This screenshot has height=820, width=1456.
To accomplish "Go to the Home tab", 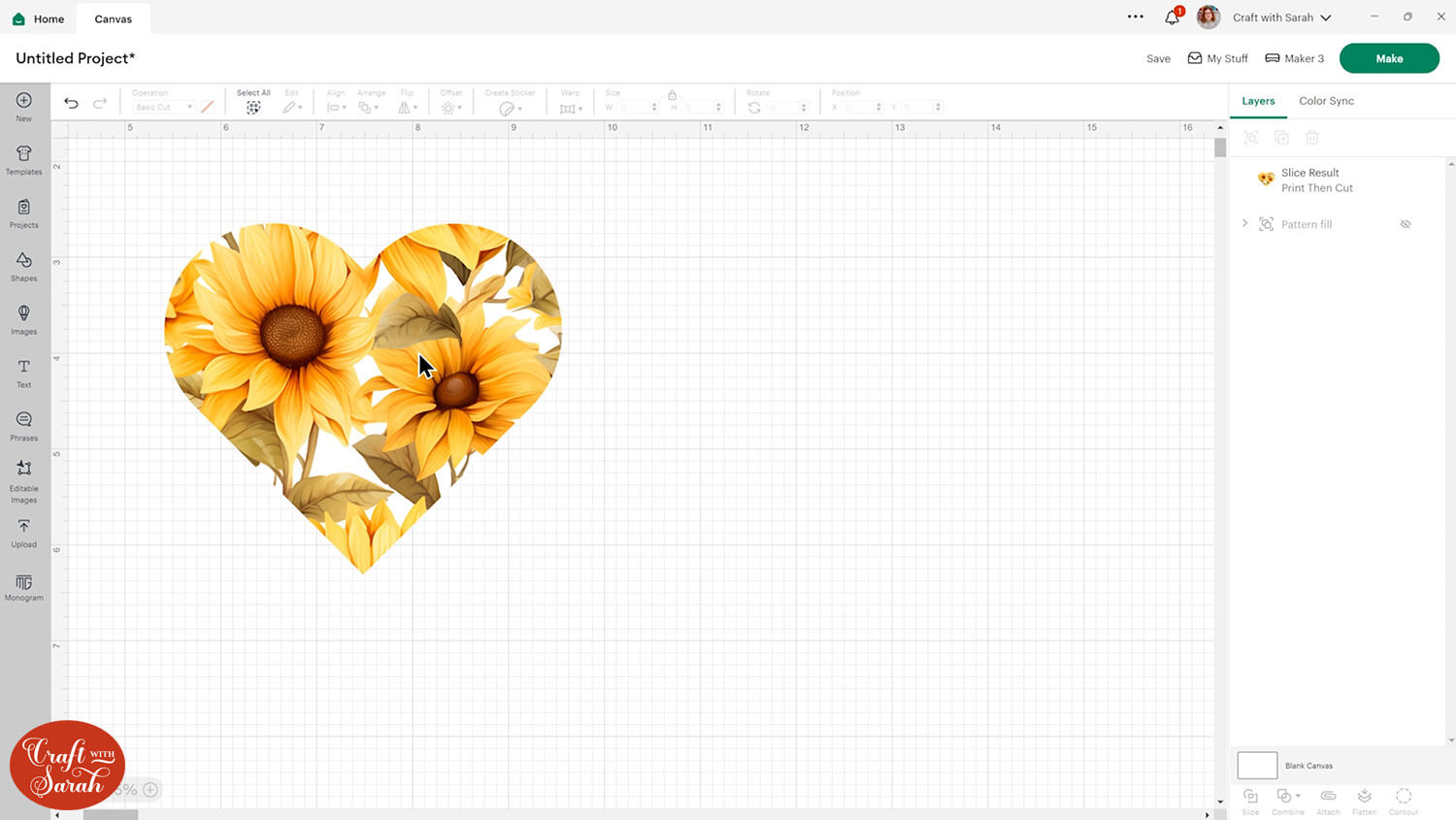I will [x=39, y=18].
